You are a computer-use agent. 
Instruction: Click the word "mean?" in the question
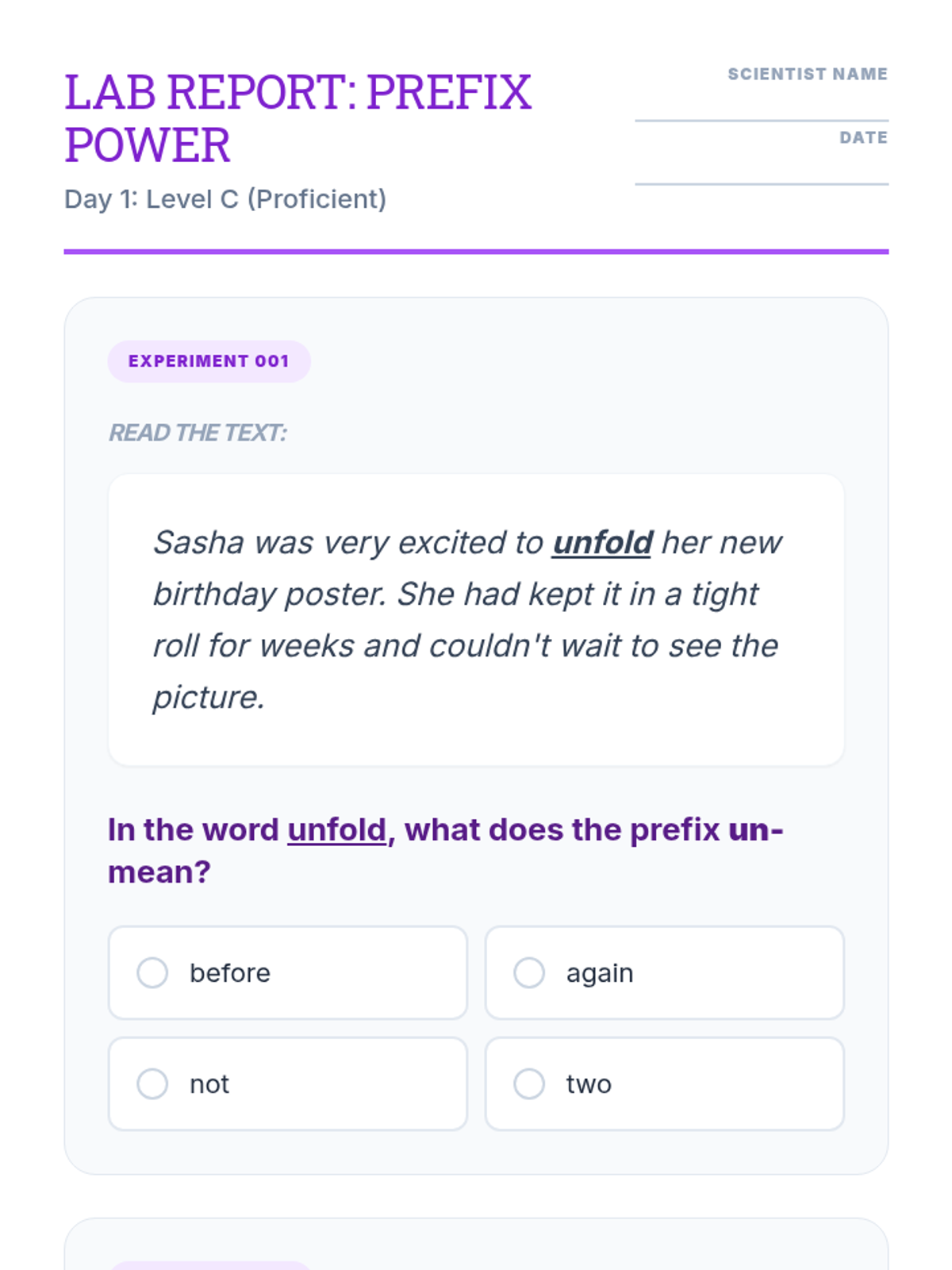[159, 872]
